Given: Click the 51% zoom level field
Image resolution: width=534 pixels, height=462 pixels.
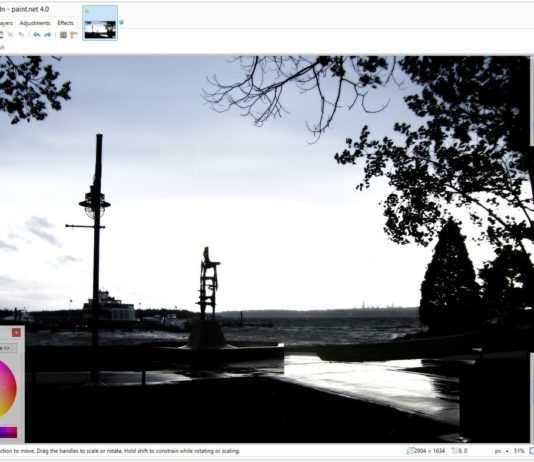Looking at the screenshot, I should tap(519, 451).
